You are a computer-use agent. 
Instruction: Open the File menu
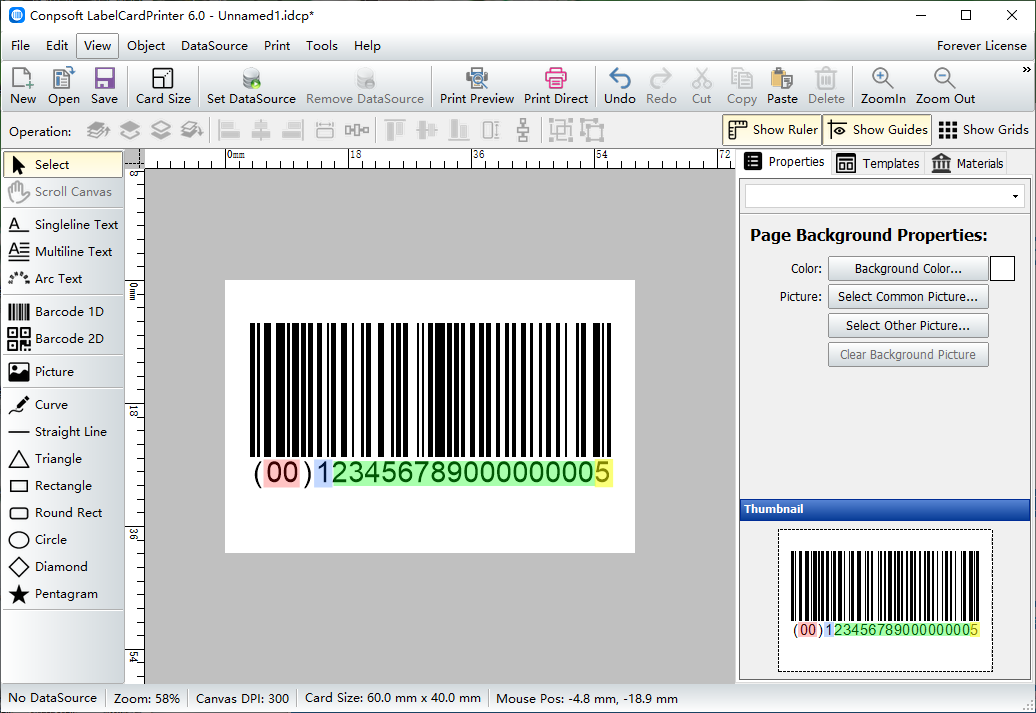coord(20,46)
